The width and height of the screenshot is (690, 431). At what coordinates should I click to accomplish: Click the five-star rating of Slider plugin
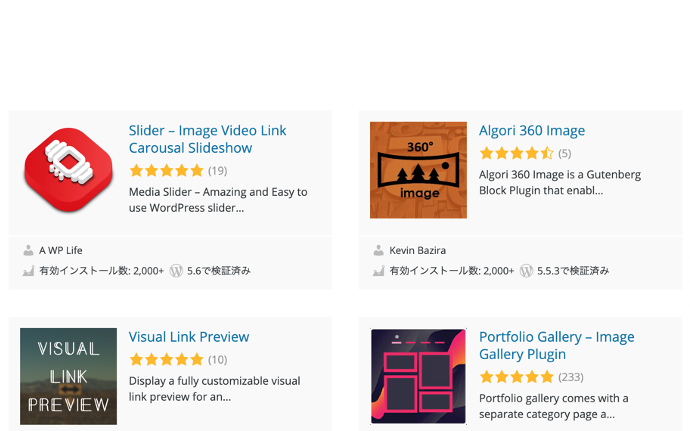coord(166,170)
